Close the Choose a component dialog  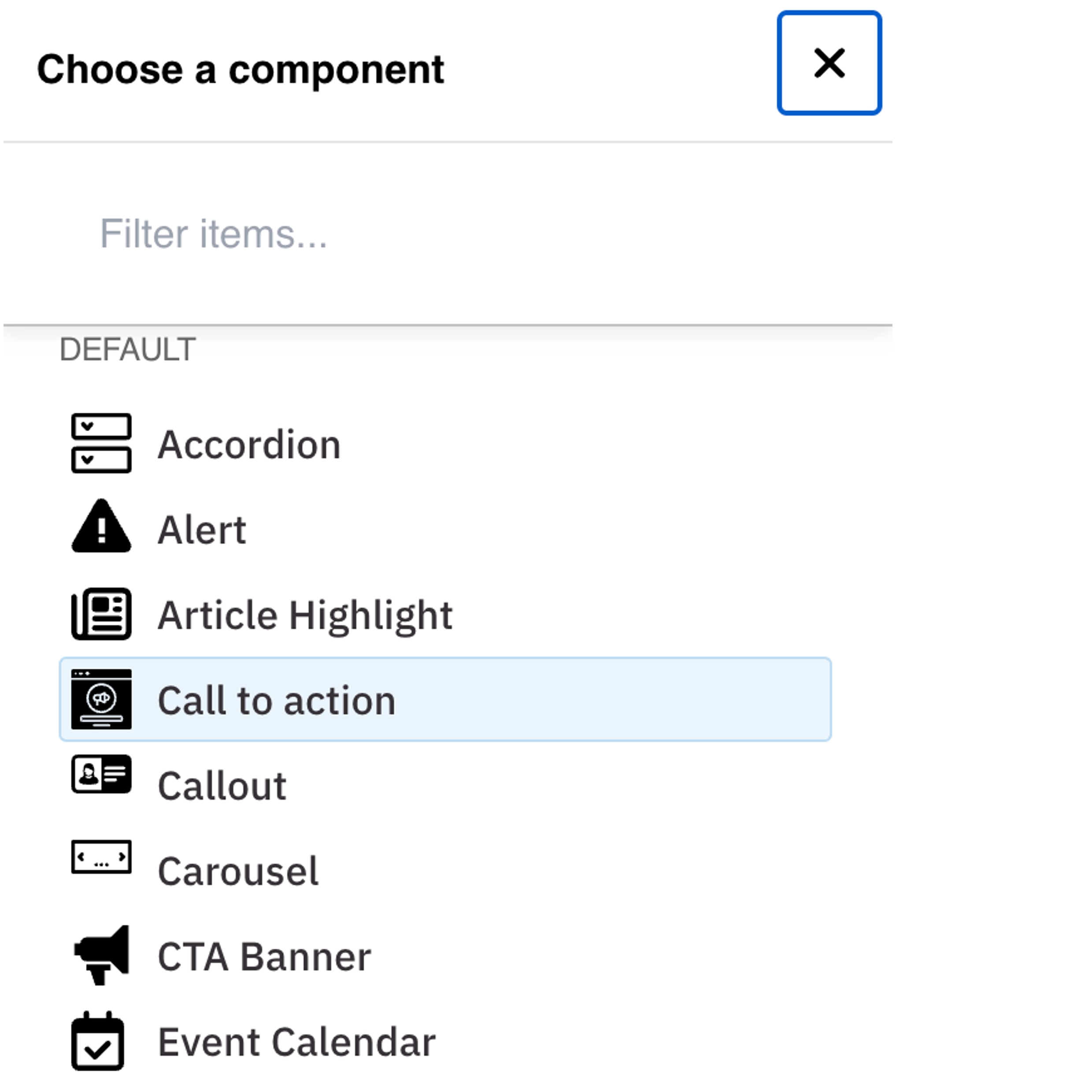click(829, 63)
